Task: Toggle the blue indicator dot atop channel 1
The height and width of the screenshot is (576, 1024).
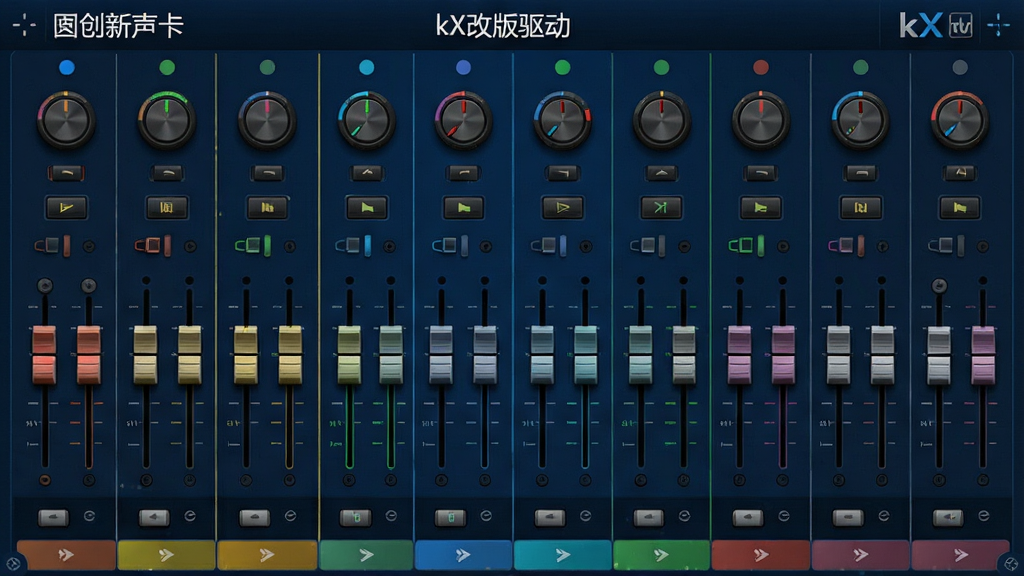Action: [x=67, y=67]
